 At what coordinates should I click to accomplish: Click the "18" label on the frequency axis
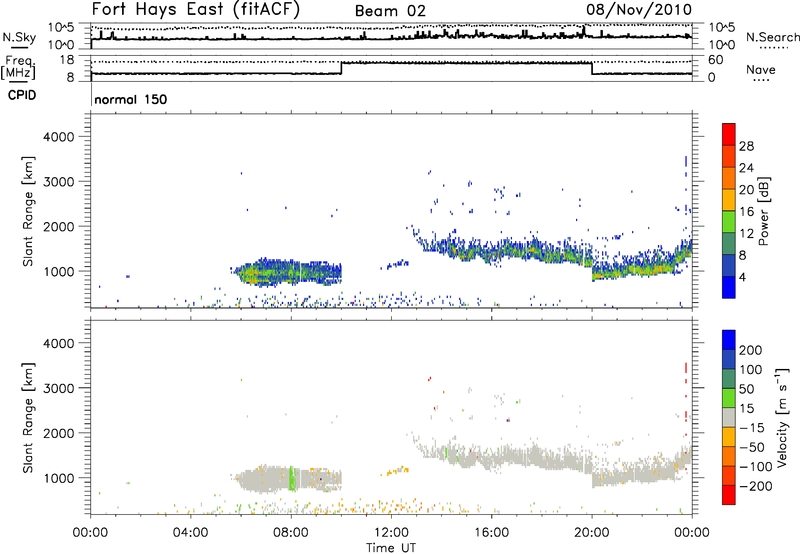pyautogui.click(x=67, y=60)
